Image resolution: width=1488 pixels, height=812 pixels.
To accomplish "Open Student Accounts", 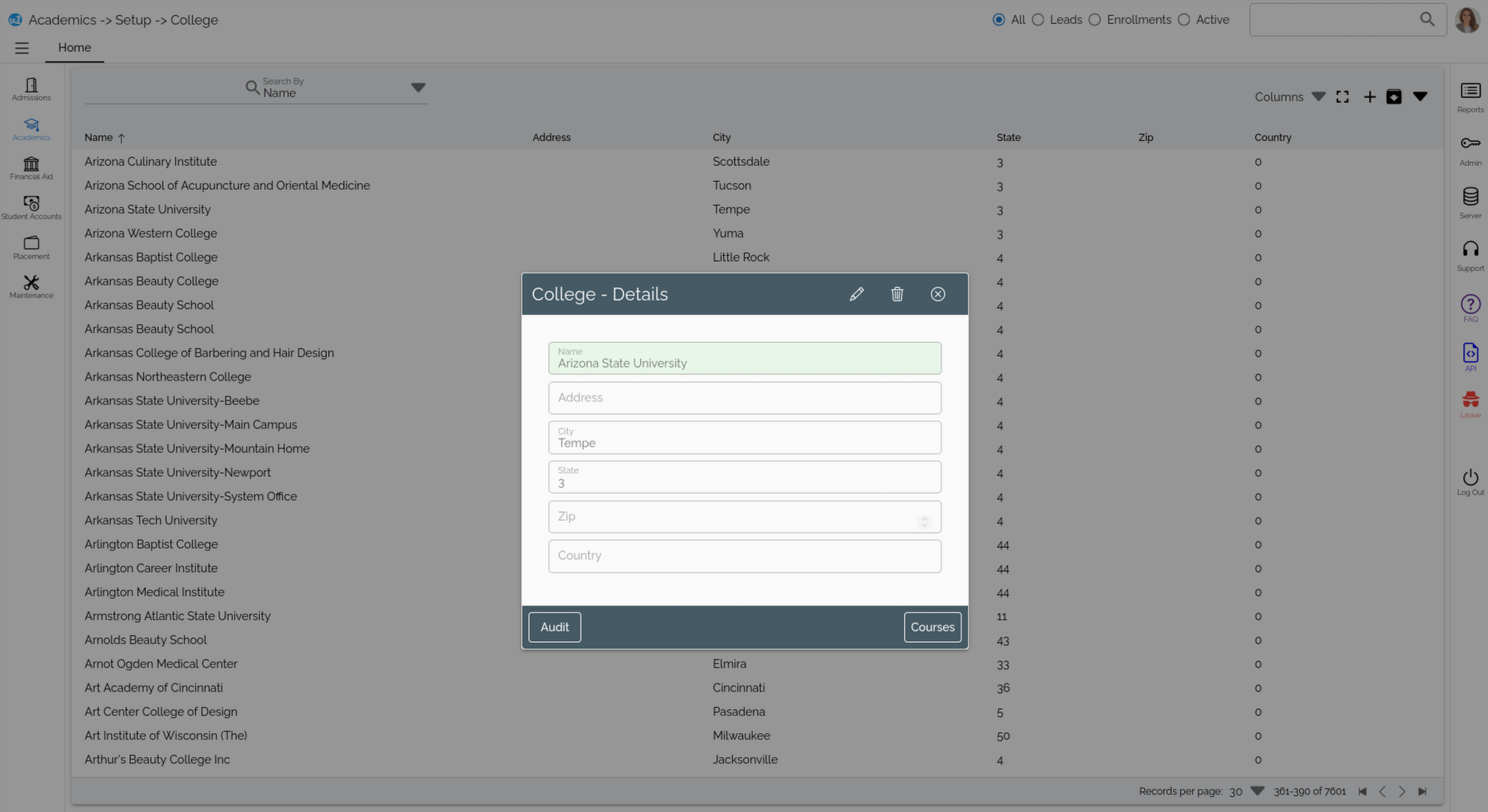I will 31,206.
